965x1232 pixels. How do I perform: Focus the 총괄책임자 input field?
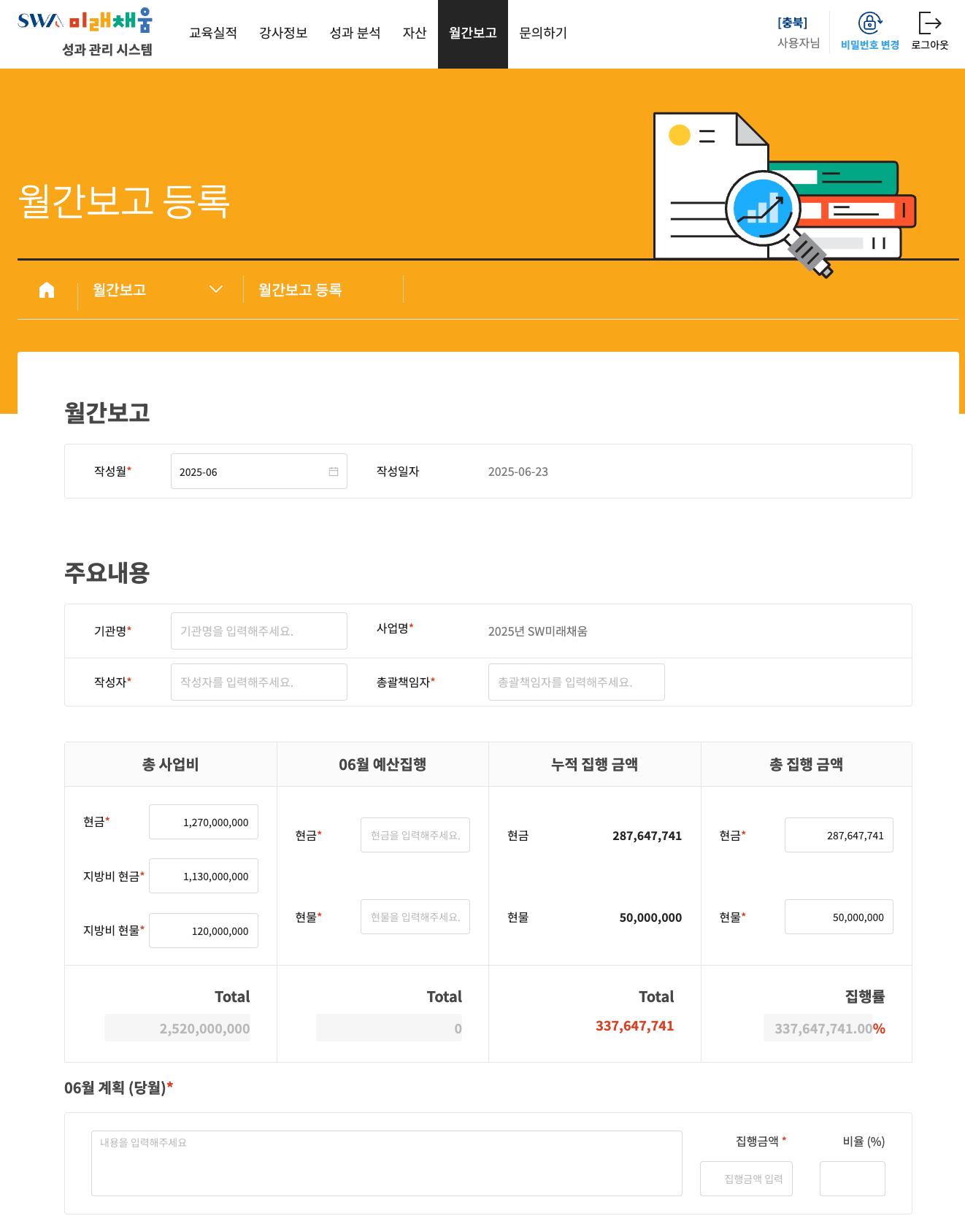[x=577, y=682]
